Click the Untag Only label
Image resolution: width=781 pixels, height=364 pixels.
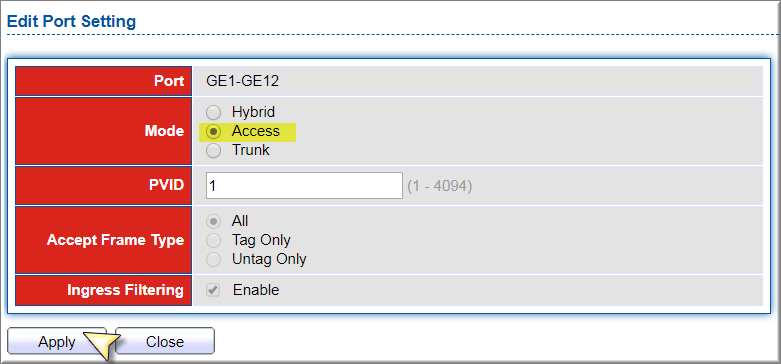269,259
